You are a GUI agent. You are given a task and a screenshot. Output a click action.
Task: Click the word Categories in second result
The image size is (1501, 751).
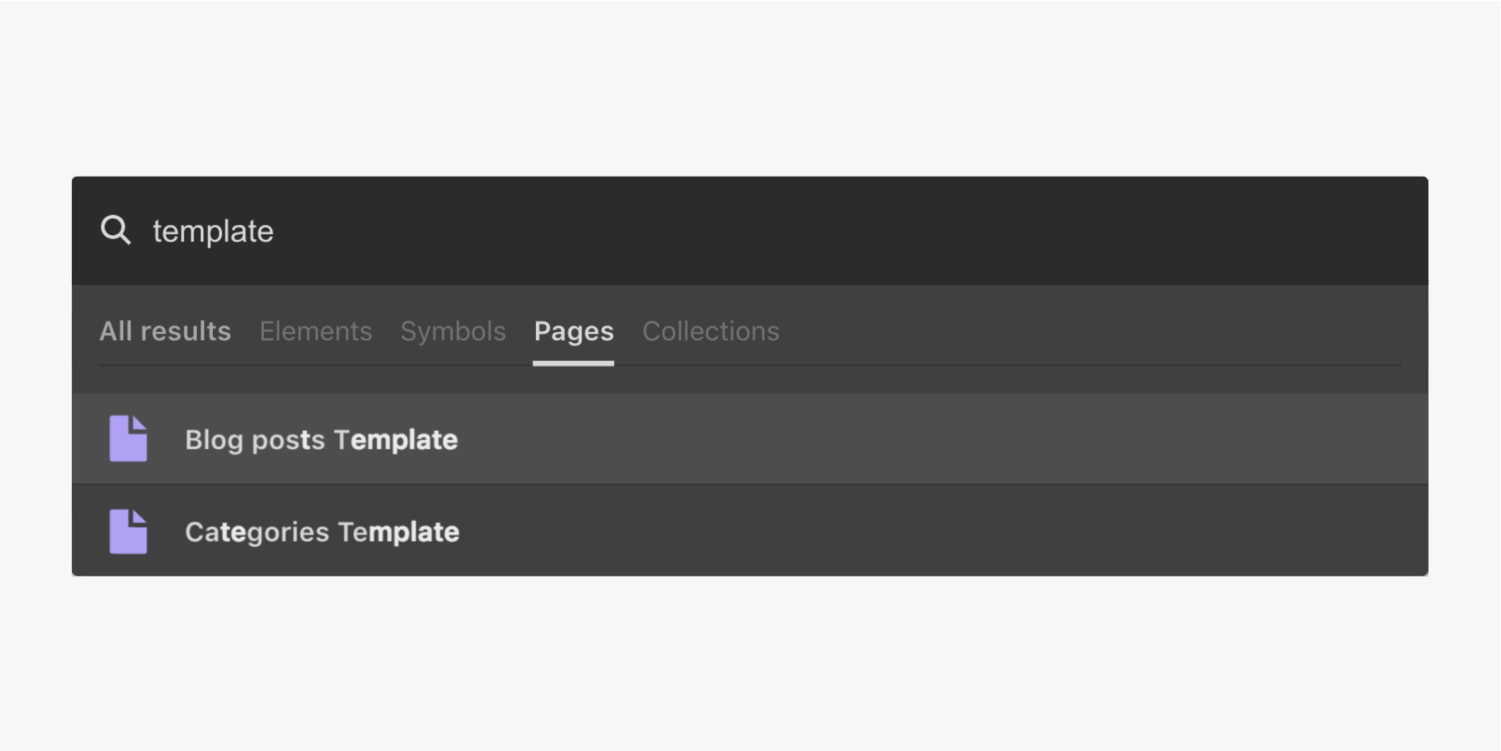pos(257,532)
